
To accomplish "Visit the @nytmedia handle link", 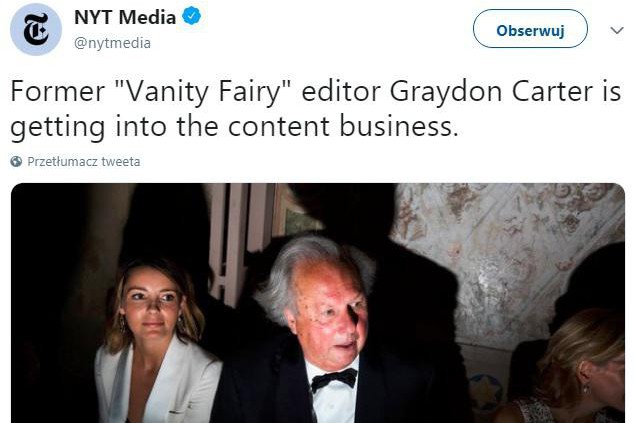I will tap(112, 43).
